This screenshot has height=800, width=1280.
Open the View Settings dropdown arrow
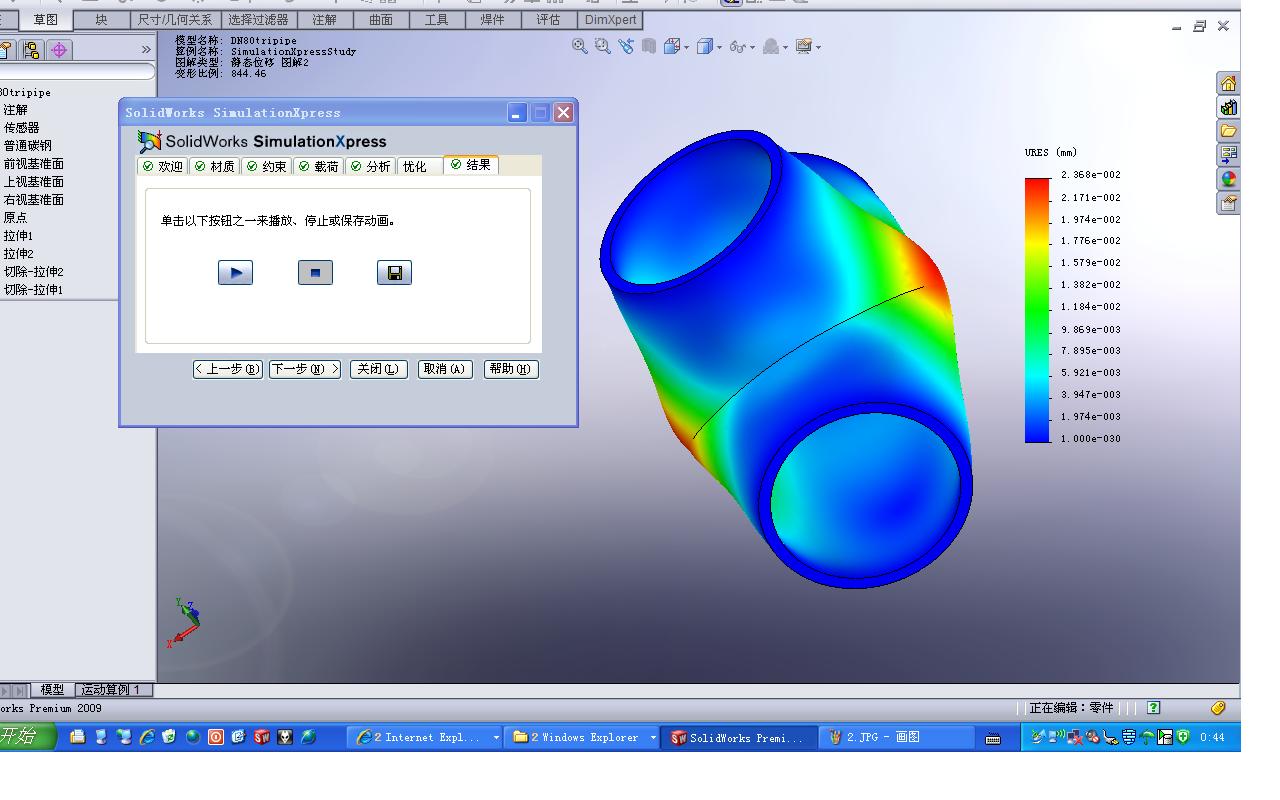tap(818, 47)
